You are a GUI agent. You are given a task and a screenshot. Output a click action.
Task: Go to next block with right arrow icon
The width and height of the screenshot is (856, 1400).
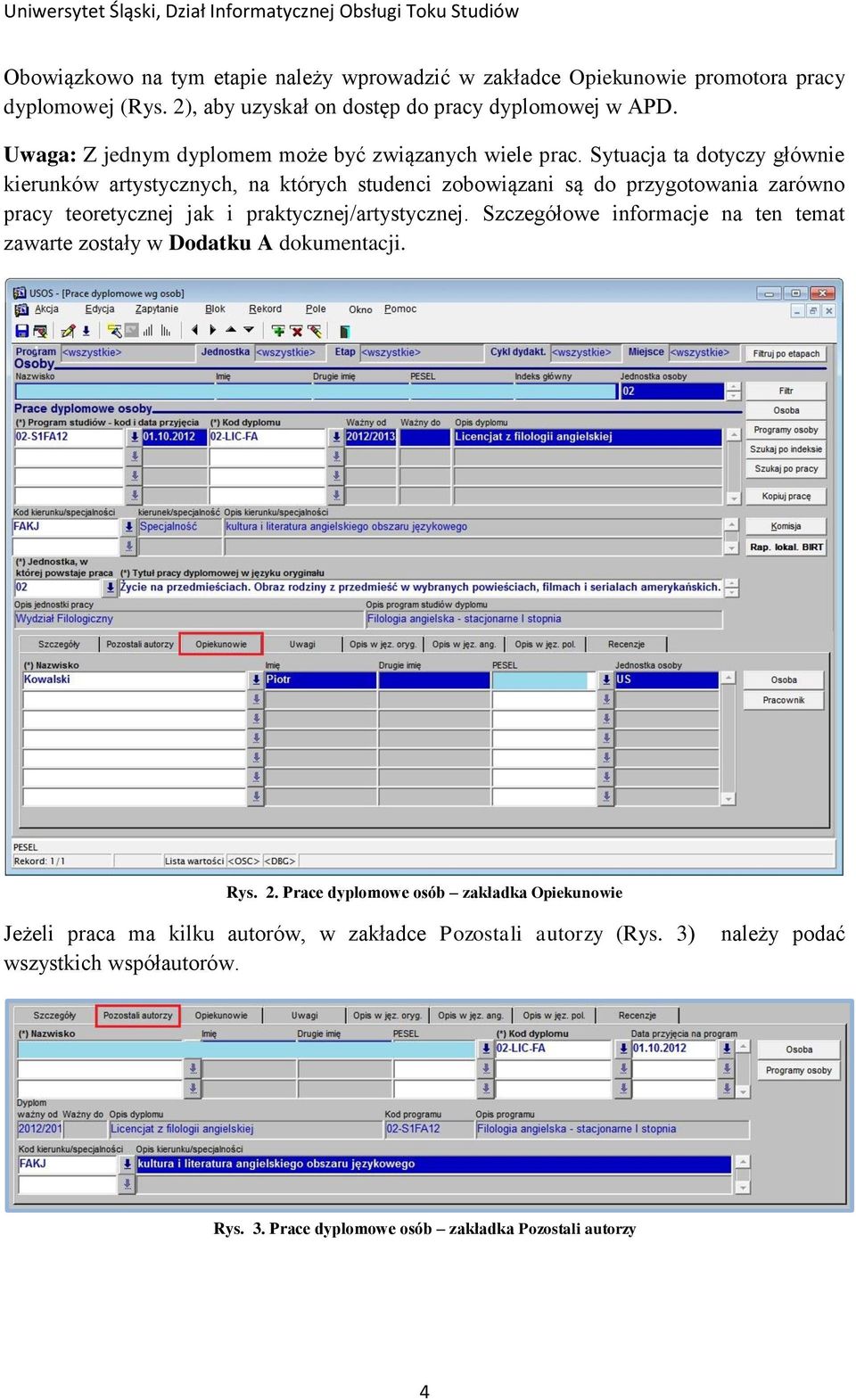[212, 330]
